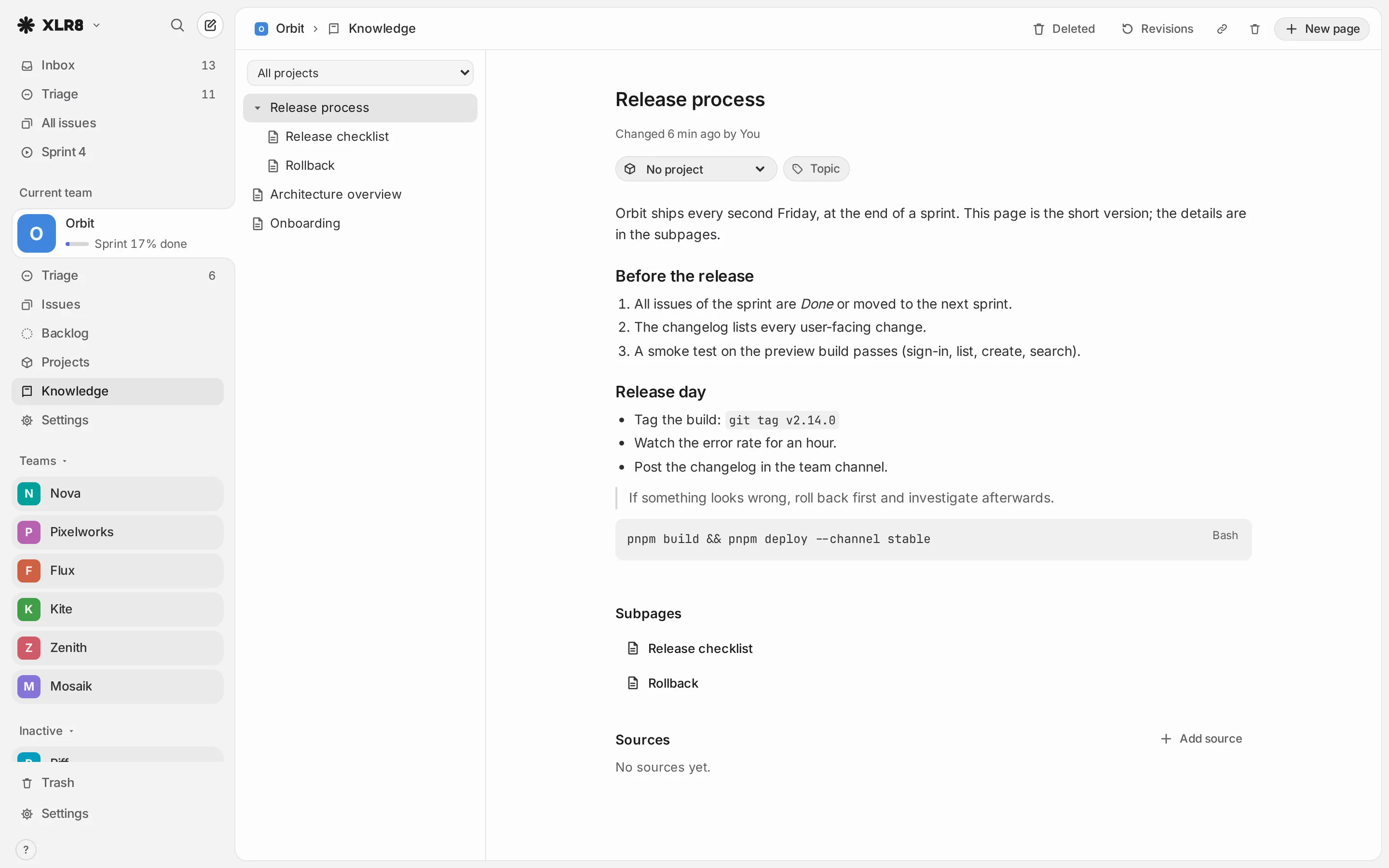
Task: Open the search magnifier icon
Action: (177, 25)
